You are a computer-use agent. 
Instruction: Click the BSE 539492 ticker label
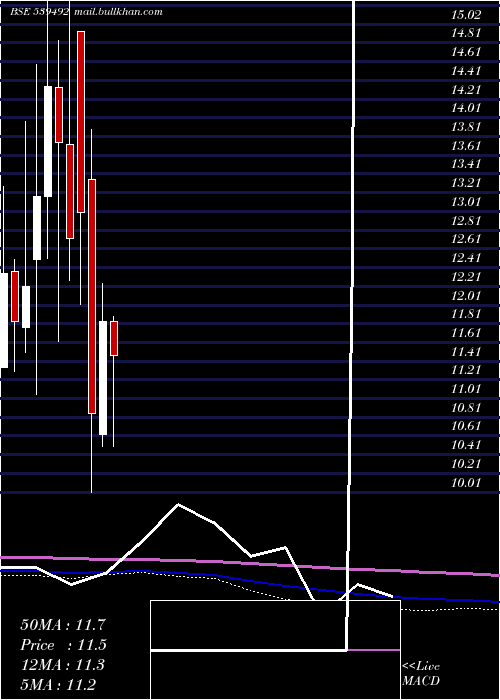click(x=39, y=12)
